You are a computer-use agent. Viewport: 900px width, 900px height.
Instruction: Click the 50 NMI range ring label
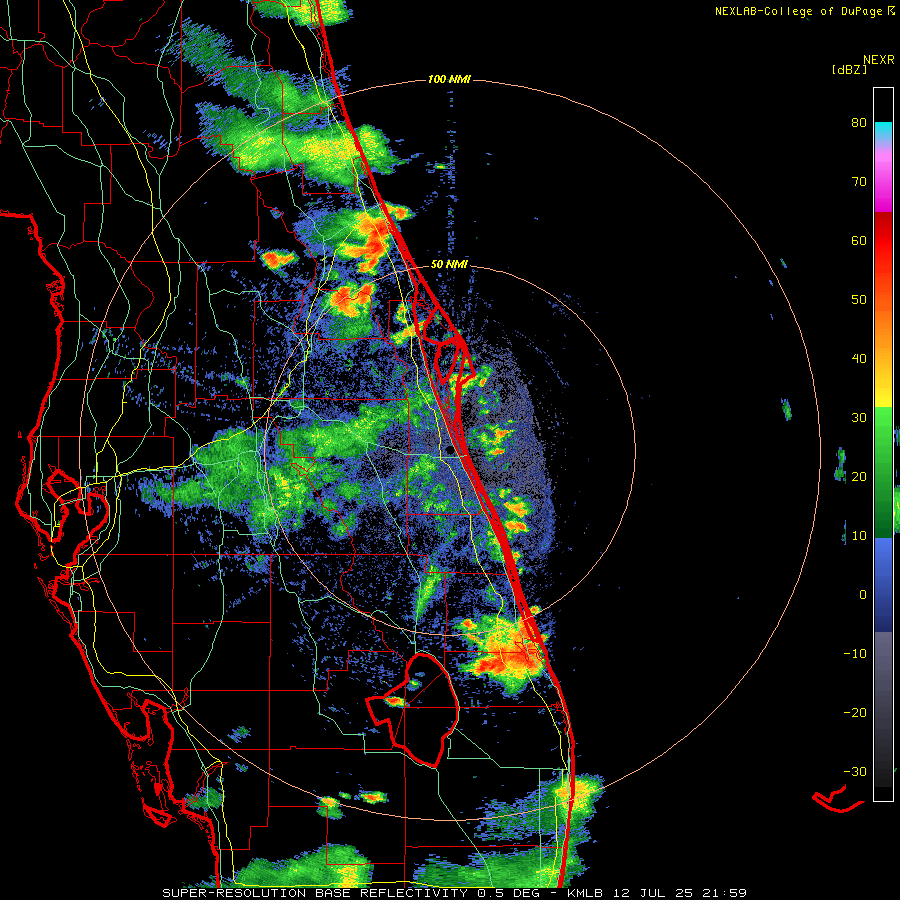coord(449,264)
